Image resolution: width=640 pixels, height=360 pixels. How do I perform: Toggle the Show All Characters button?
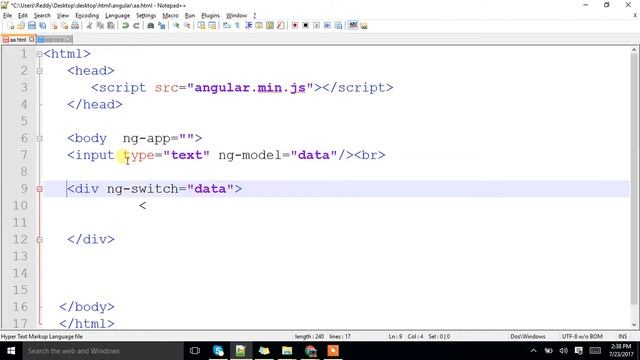[x=238, y=26]
